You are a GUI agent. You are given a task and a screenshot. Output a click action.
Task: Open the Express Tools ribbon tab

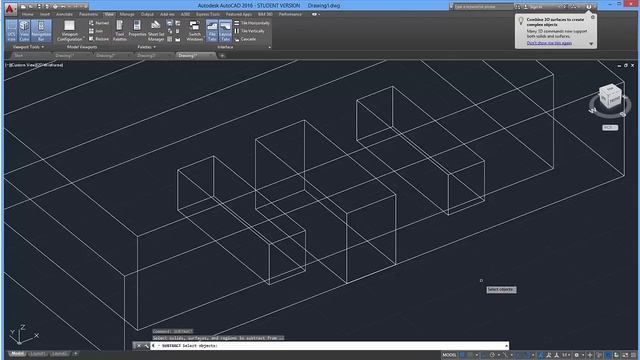click(x=208, y=14)
